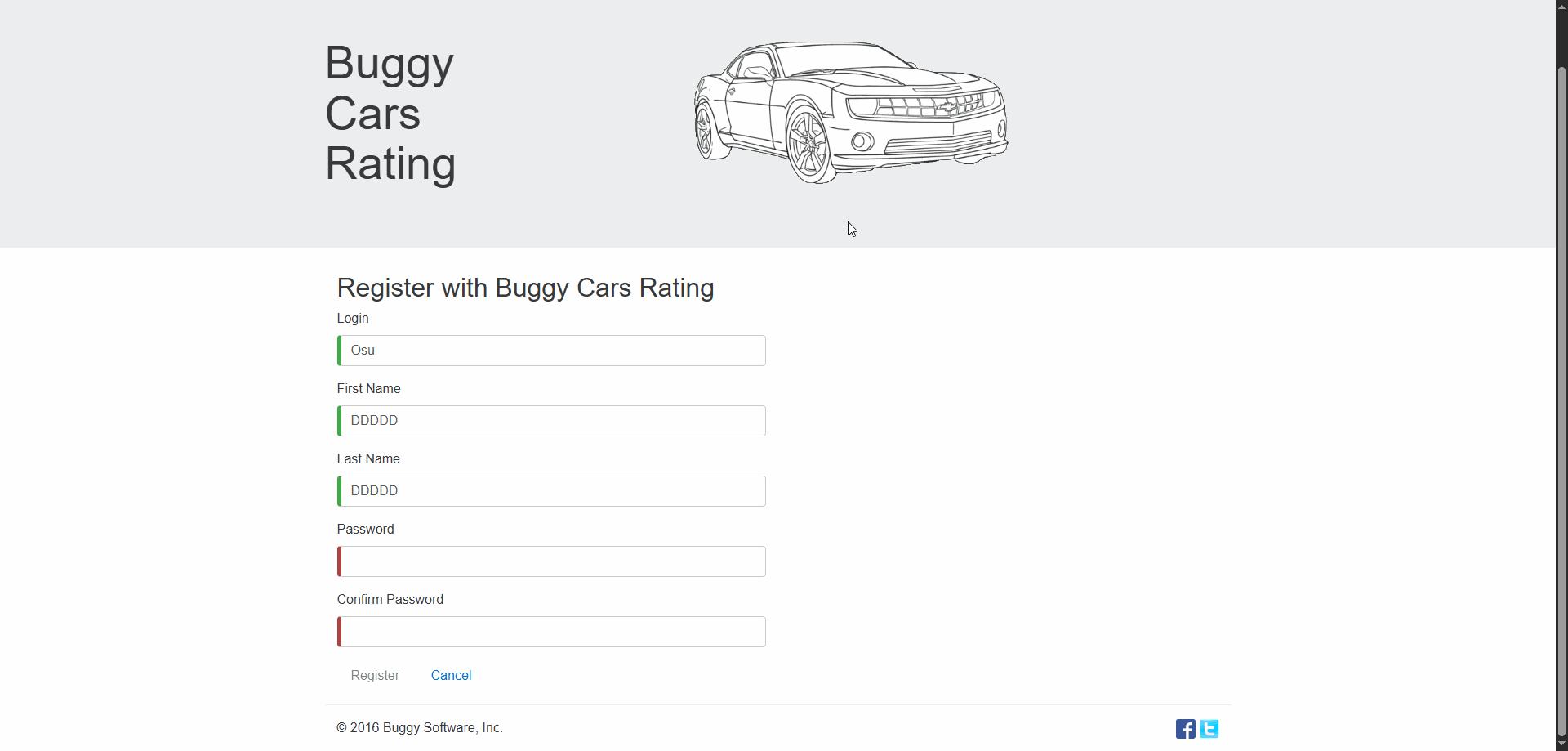Click the Last Name label
This screenshot has width=1568, height=751.
click(368, 458)
